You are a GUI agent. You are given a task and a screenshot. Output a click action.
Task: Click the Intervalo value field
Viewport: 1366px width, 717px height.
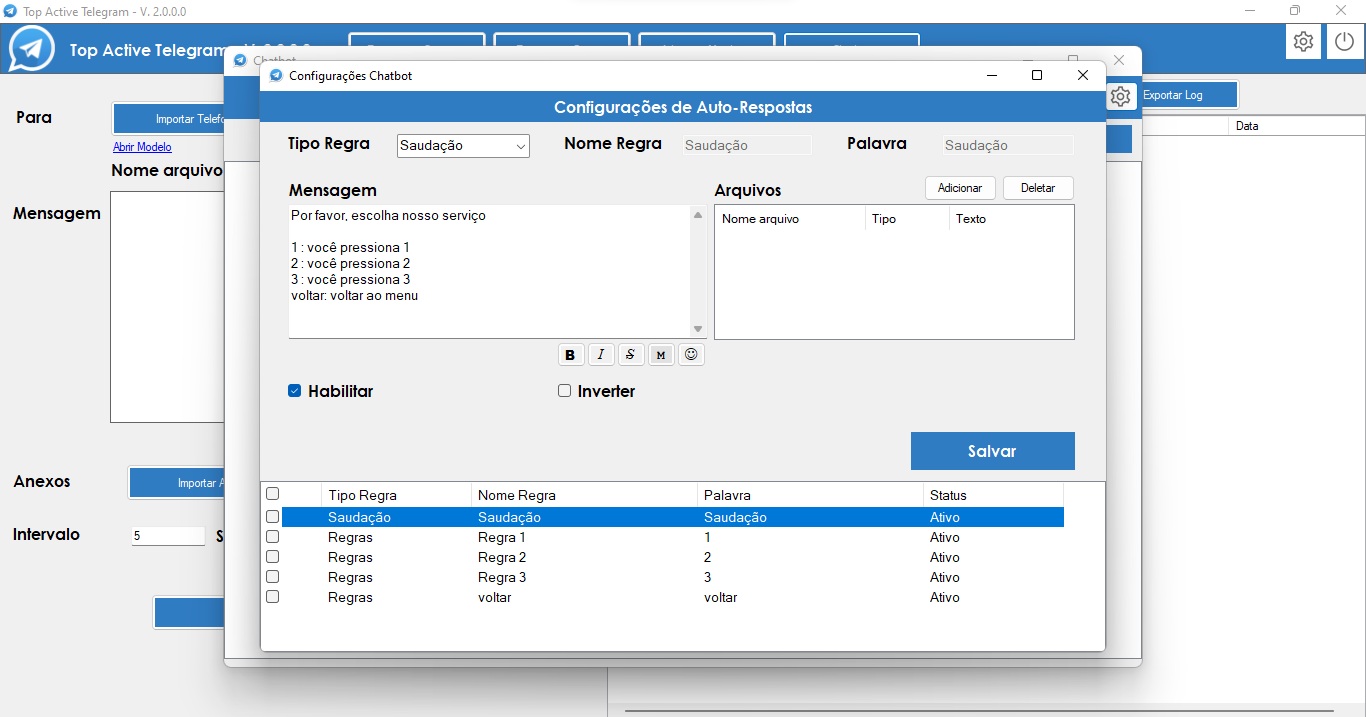(x=168, y=536)
